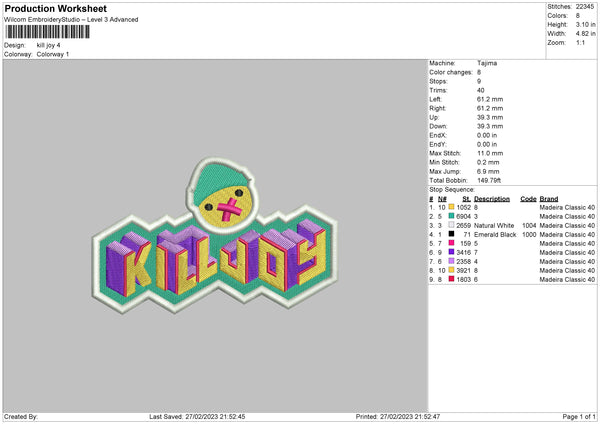Click the 'Brand' column header
The height and width of the screenshot is (424, 600).
point(549,199)
